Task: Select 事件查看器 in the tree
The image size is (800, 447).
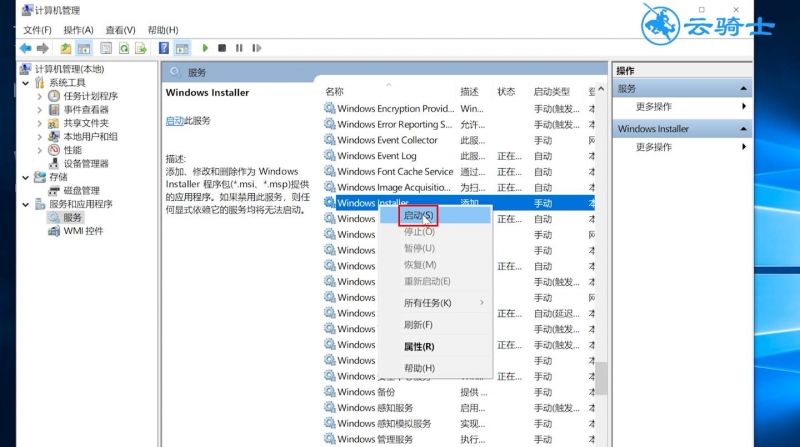Action: [x=86, y=109]
